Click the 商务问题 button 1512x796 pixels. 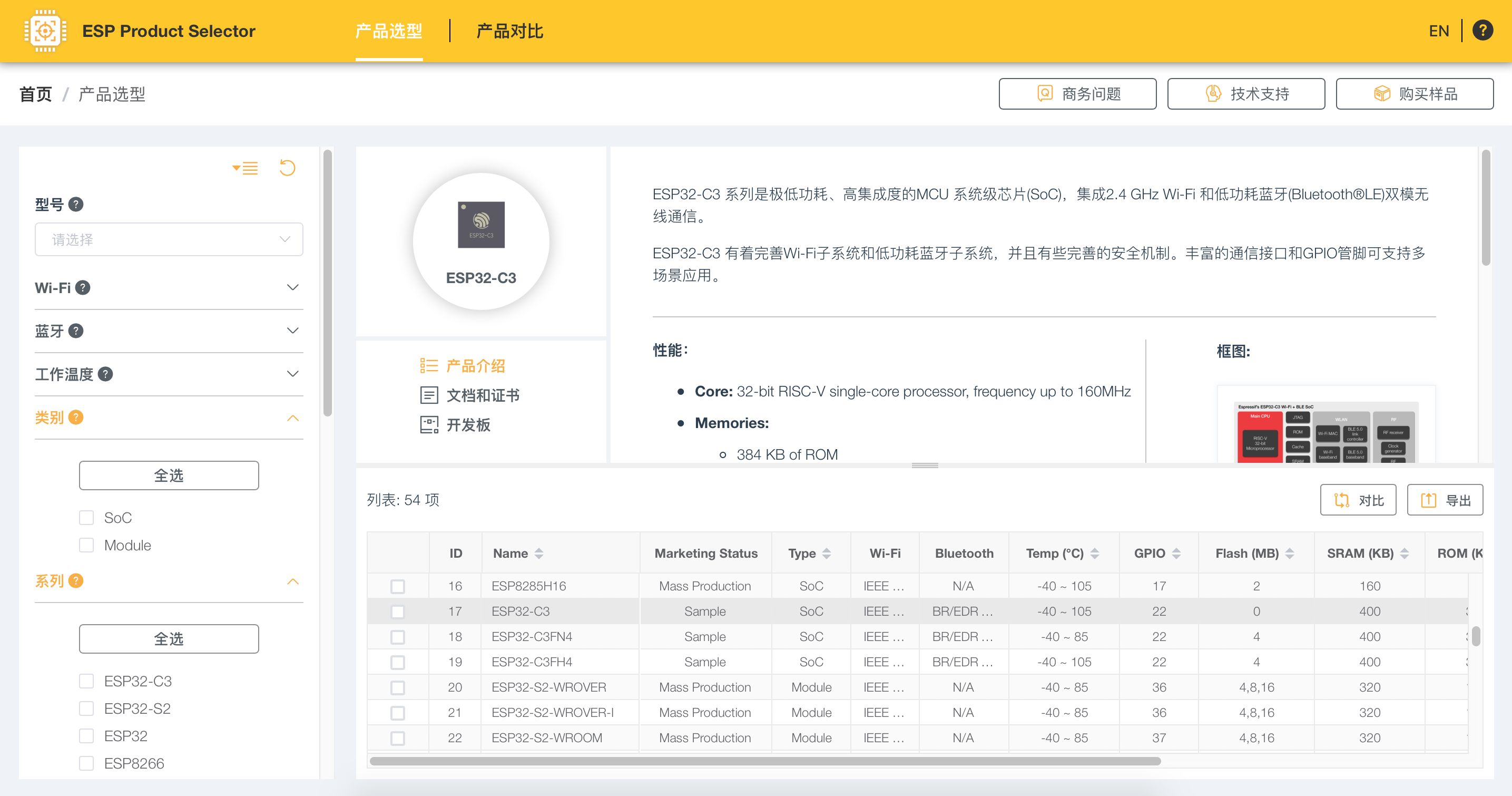tap(1078, 93)
